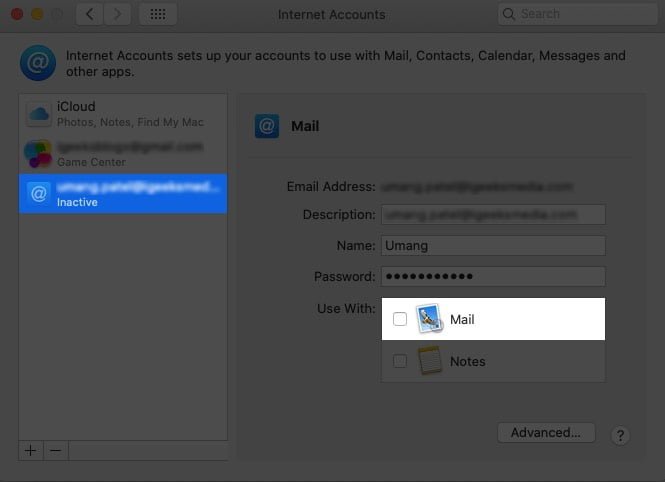Click the iCloud cloud icon in the sidebar

coord(39,114)
